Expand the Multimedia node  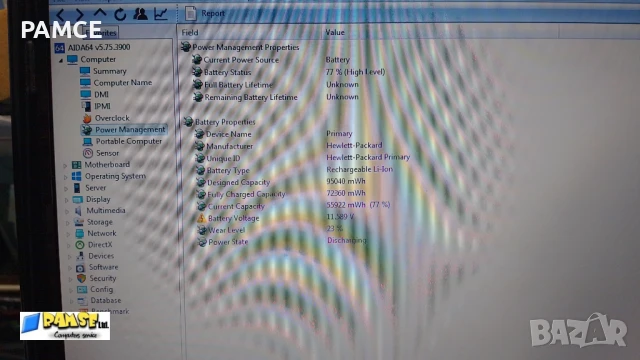(67, 211)
